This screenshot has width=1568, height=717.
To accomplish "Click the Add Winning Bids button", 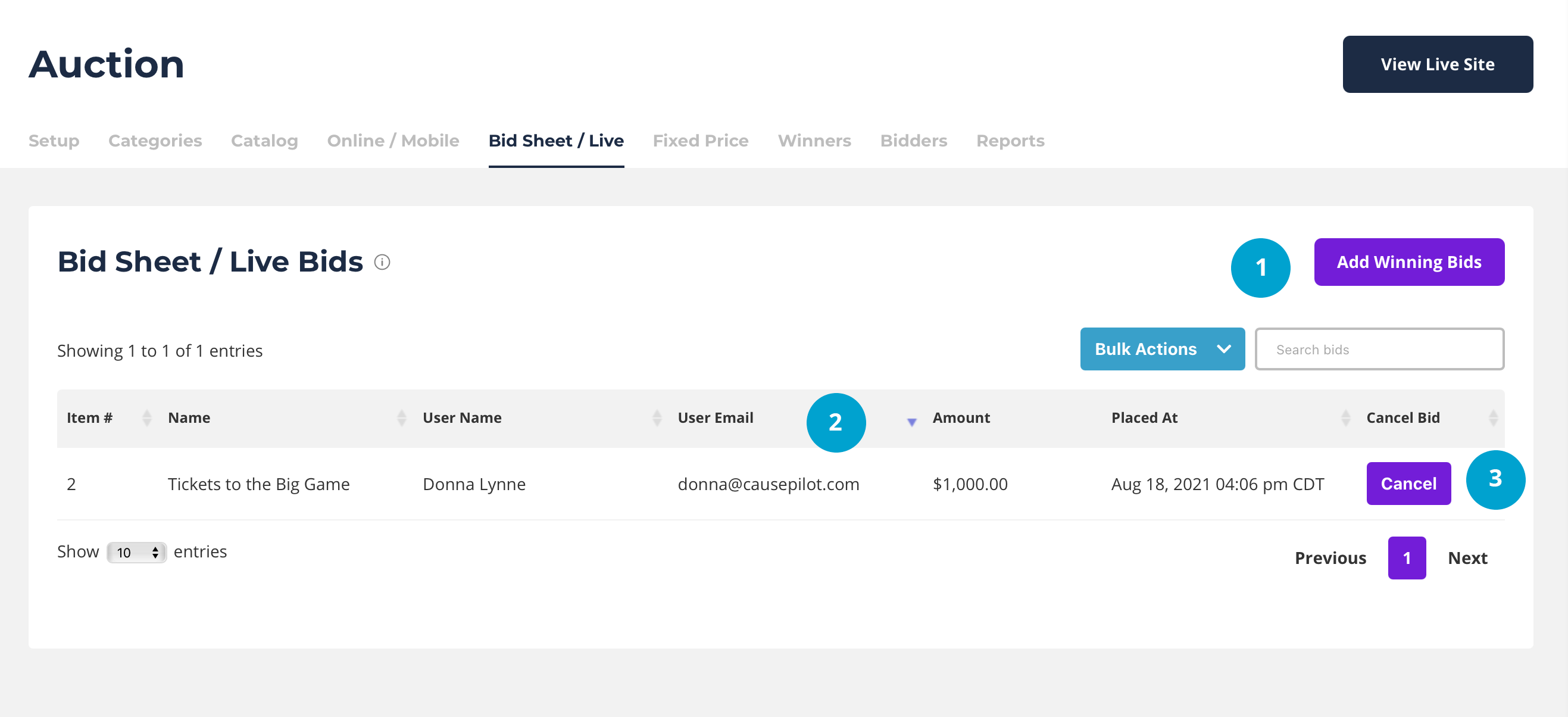I will tap(1408, 262).
